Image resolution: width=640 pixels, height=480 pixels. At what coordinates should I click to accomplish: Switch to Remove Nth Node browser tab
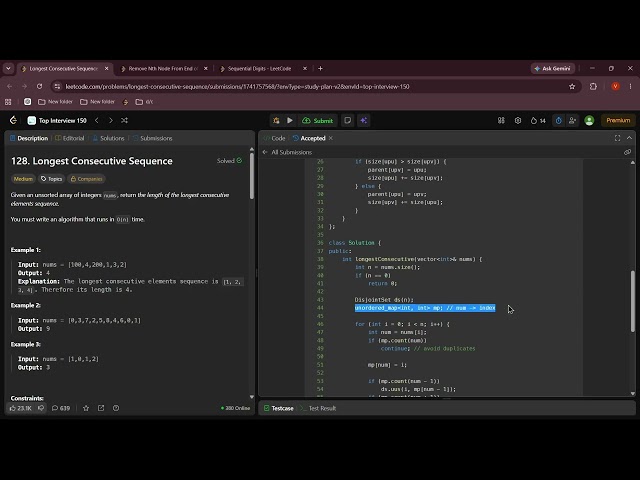163,69
